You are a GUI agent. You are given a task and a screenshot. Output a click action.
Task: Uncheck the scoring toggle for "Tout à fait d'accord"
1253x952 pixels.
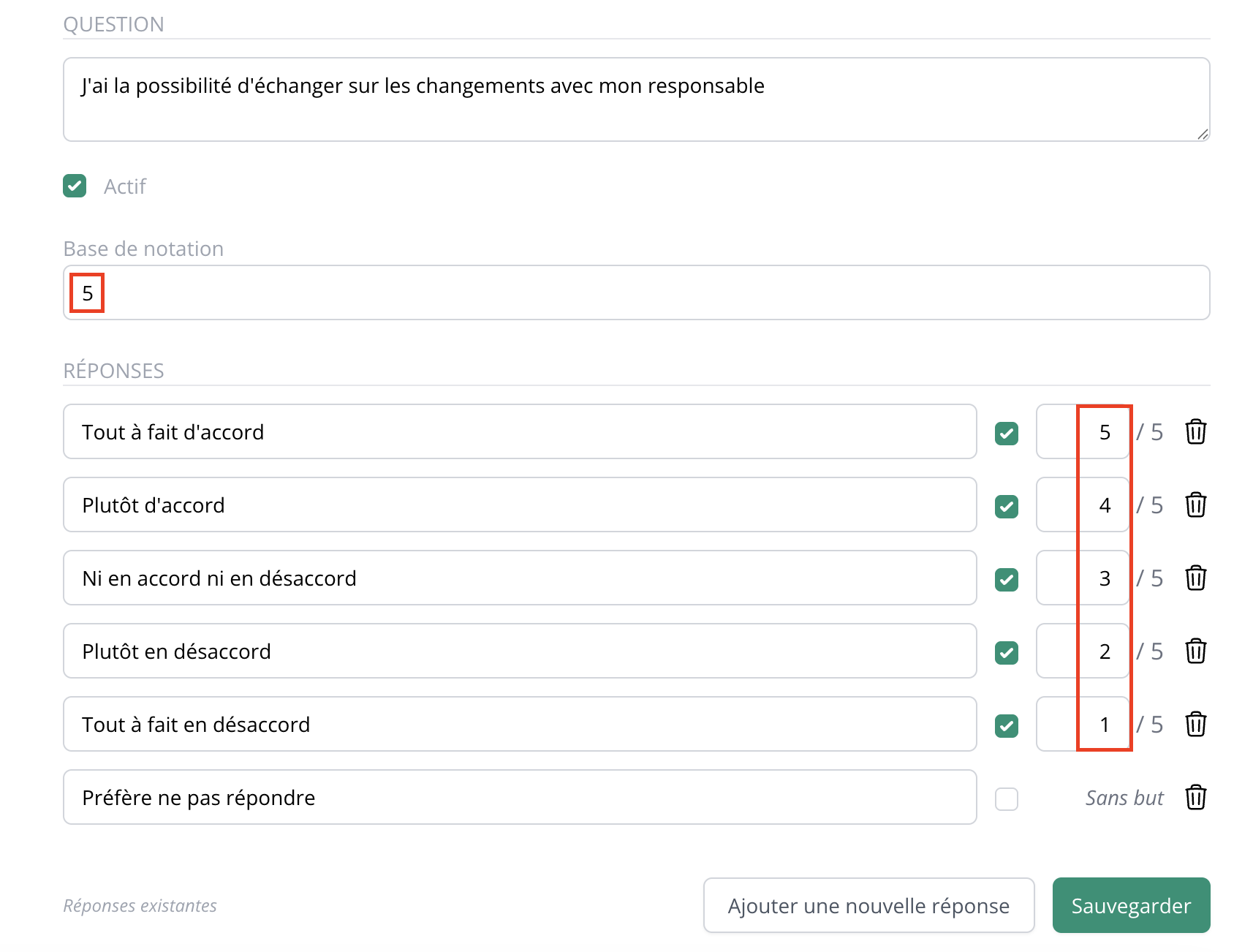1007,433
